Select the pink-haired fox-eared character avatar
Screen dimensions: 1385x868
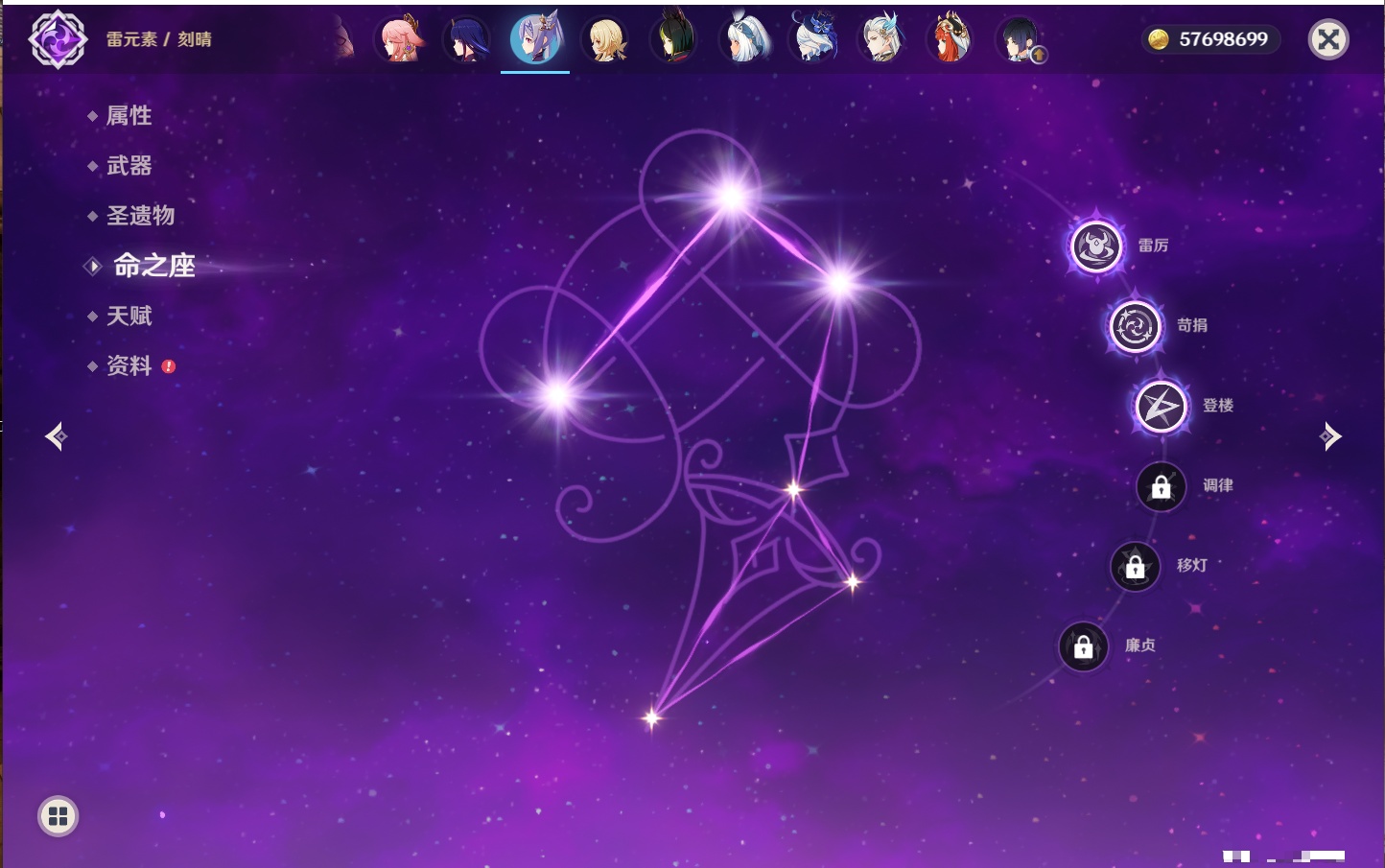click(398, 39)
